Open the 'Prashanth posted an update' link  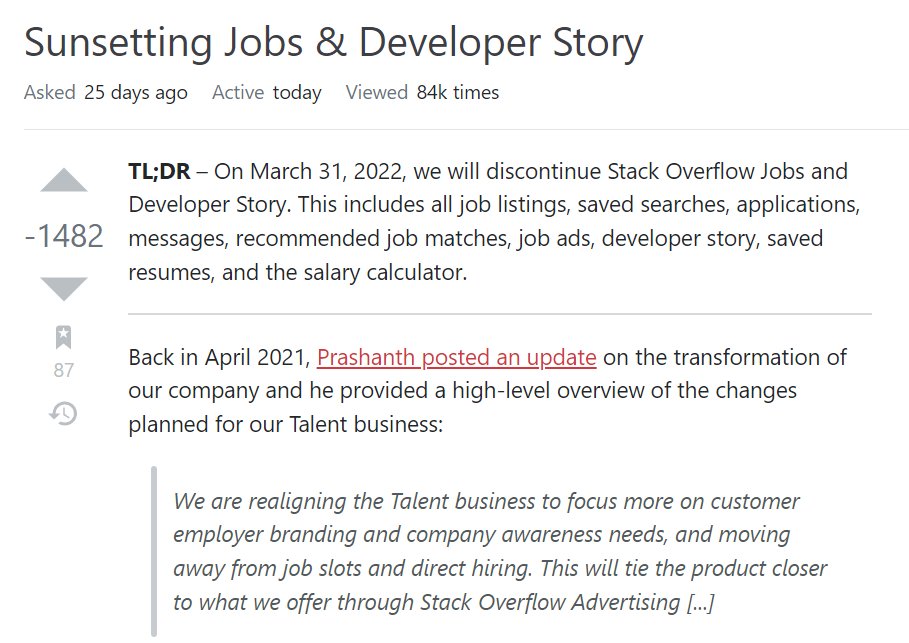click(456, 357)
